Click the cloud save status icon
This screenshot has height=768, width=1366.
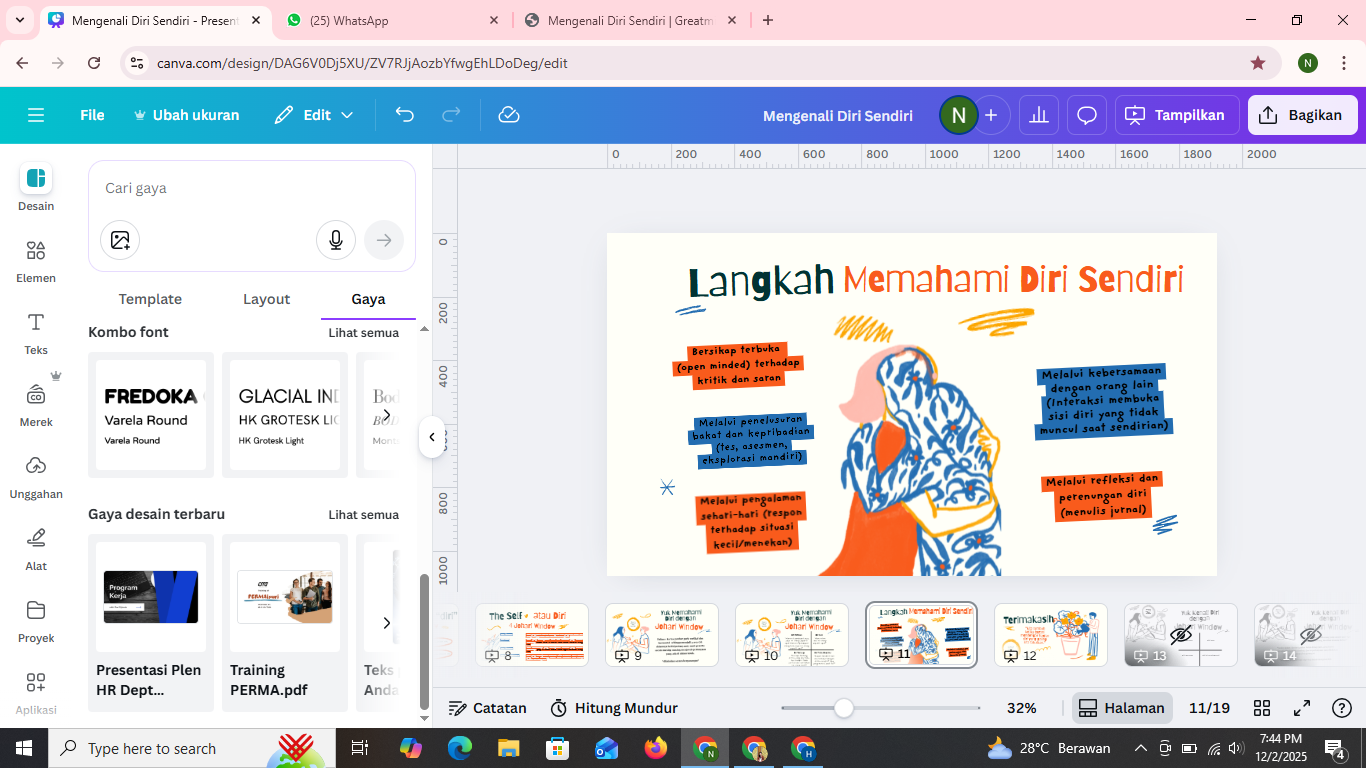509,115
